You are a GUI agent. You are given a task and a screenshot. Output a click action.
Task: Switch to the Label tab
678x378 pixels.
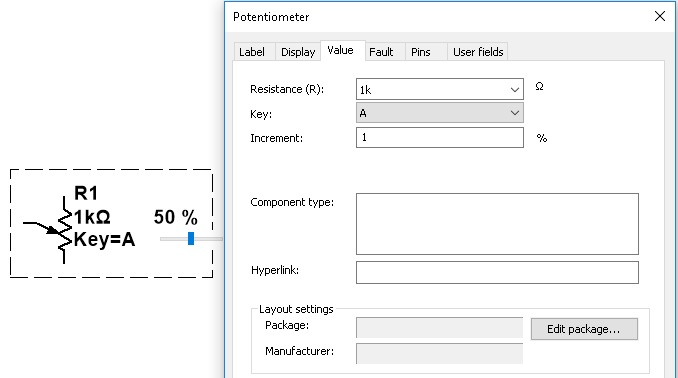click(x=252, y=52)
